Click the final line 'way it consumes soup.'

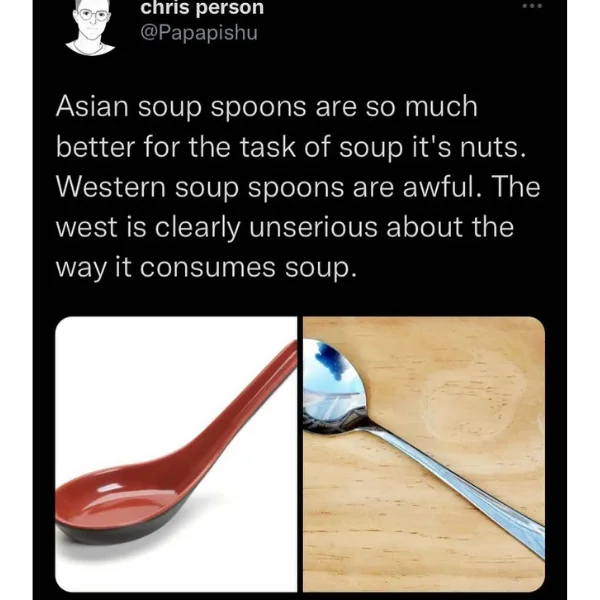click(x=206, y=268)
